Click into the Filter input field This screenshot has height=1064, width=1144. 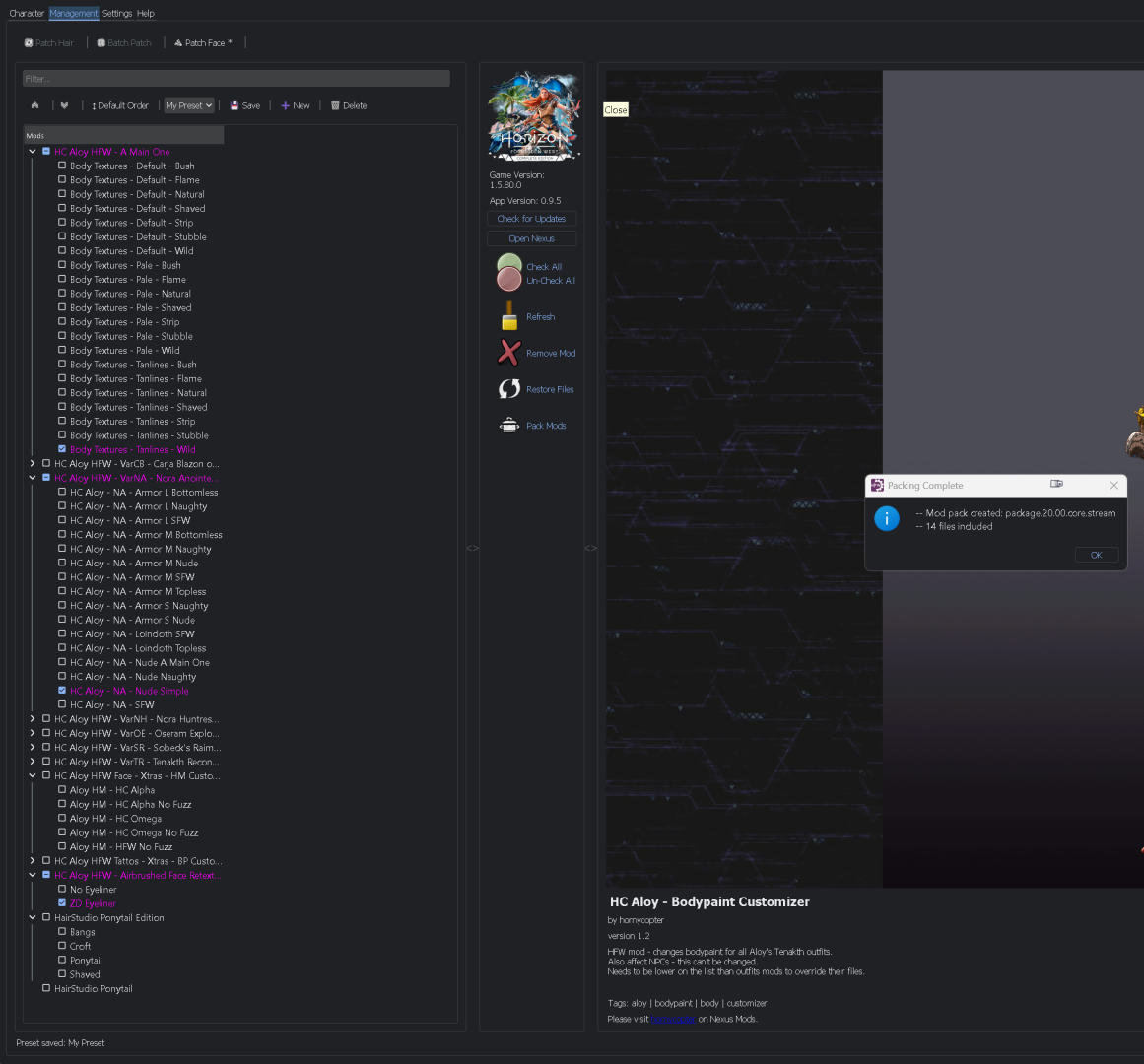pyautogui.click(x=236, y=79)
